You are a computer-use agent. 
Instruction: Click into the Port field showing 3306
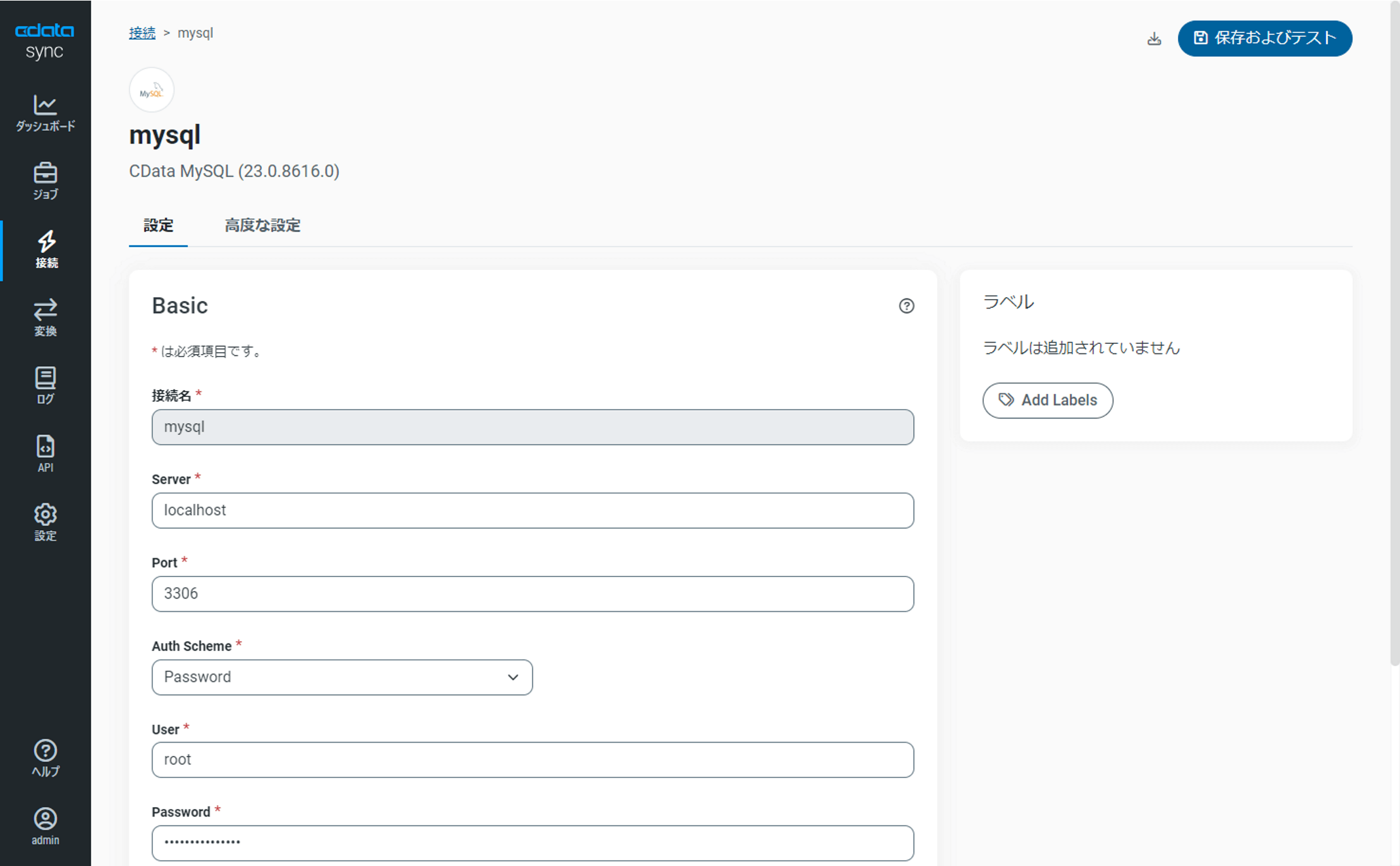[x=532, y=594]
